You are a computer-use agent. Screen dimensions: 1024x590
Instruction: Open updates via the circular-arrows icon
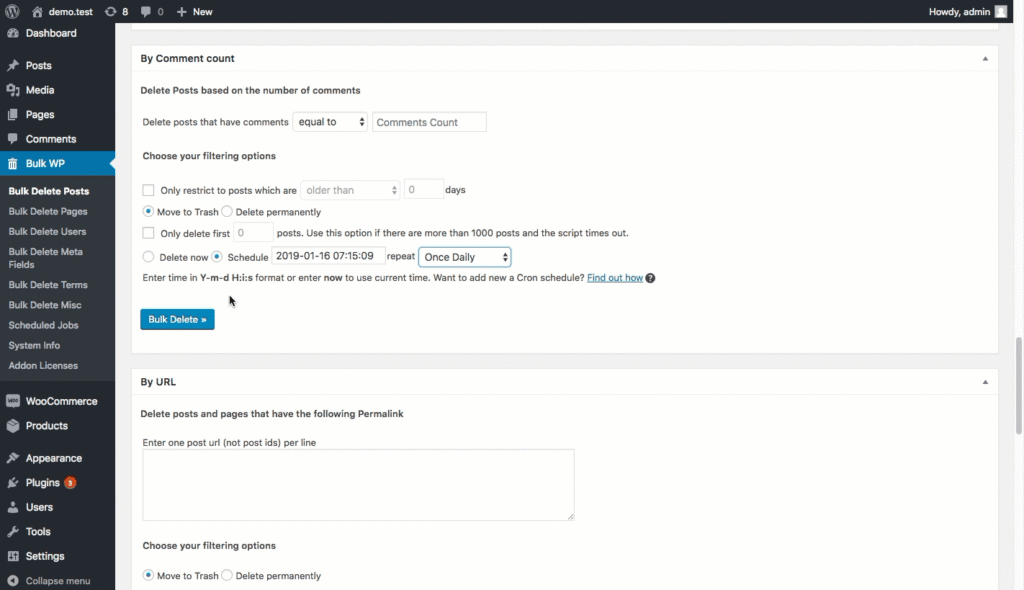(x=108, y=11)
